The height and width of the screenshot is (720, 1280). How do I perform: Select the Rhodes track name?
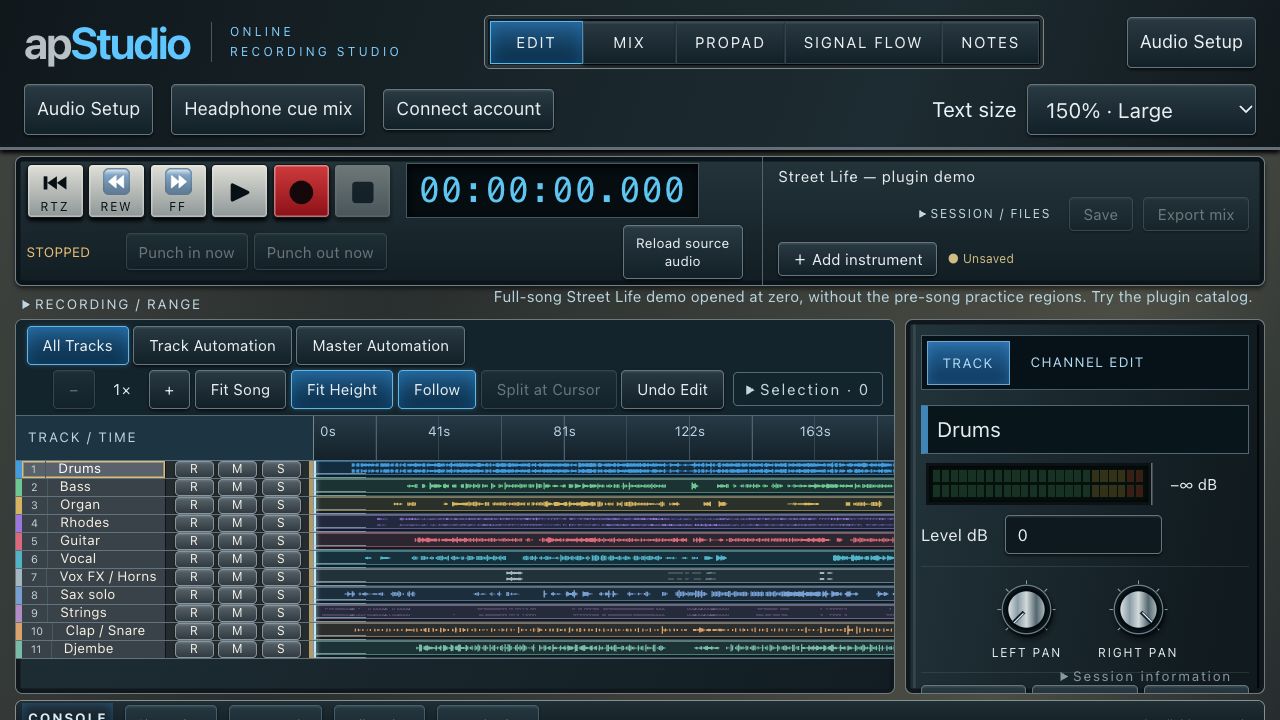pos(85,523)
